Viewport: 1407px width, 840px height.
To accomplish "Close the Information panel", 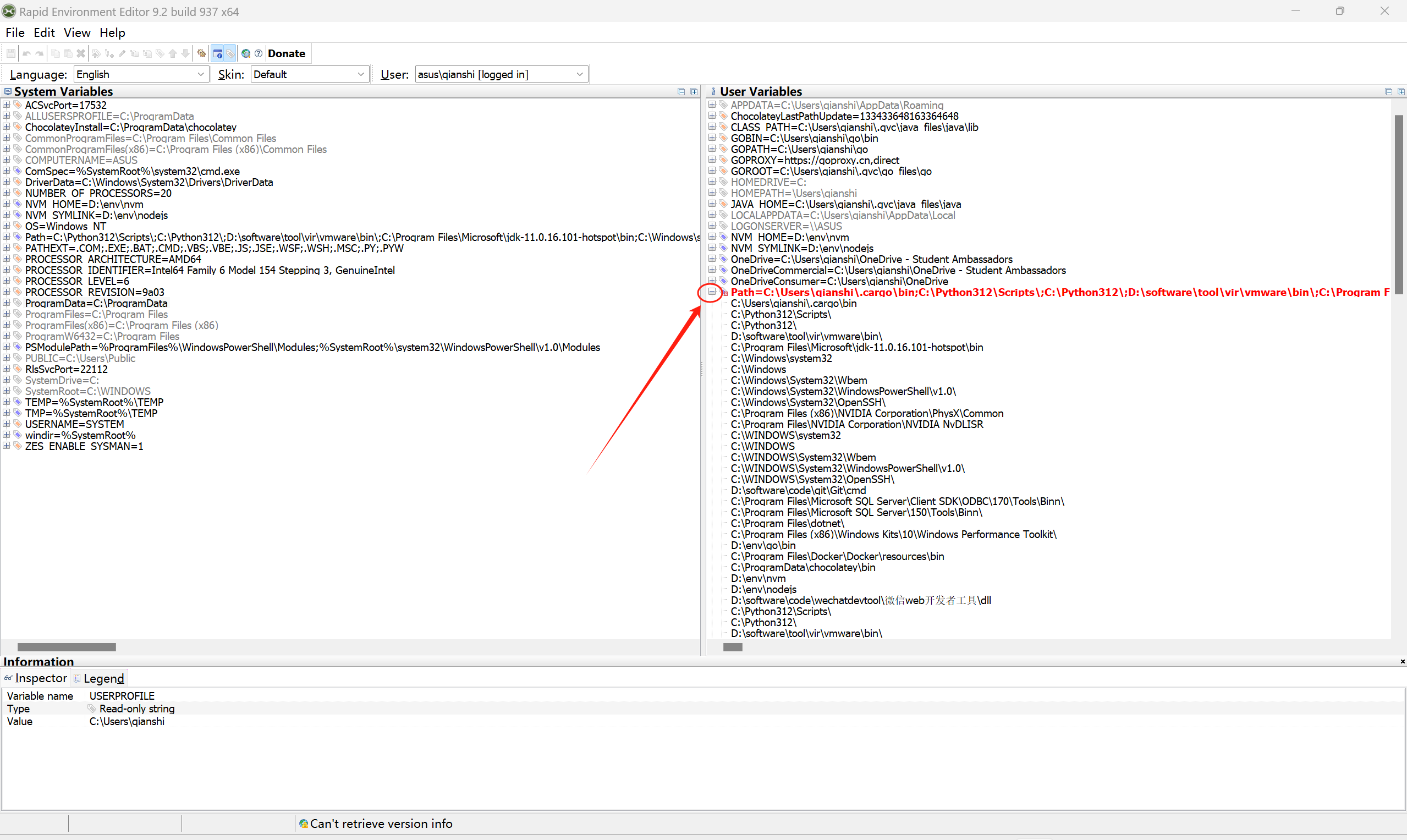I will pyautogui.click(x=1402, y=661).
